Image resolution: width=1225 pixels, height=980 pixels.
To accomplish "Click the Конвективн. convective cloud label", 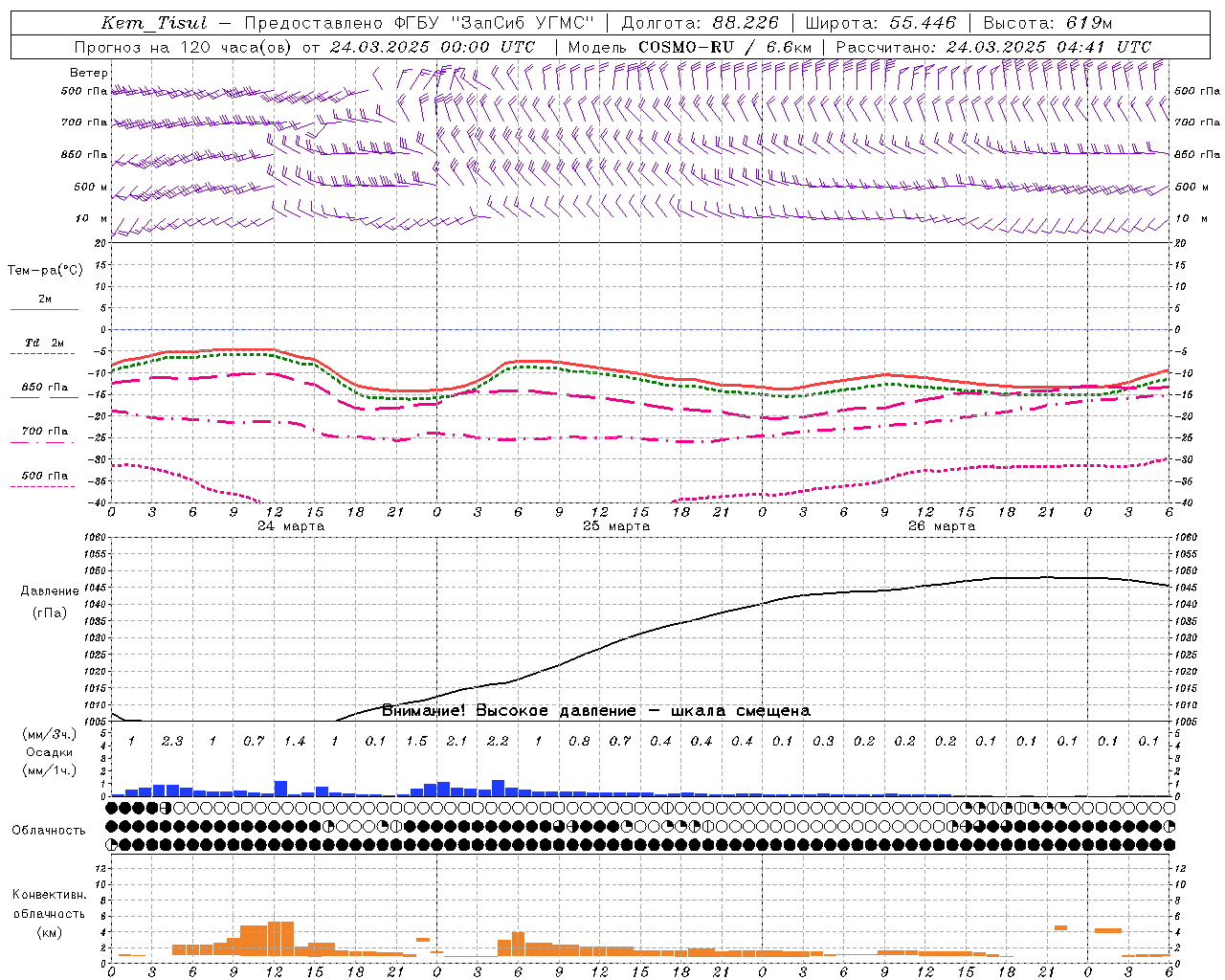I will point(49,895).
